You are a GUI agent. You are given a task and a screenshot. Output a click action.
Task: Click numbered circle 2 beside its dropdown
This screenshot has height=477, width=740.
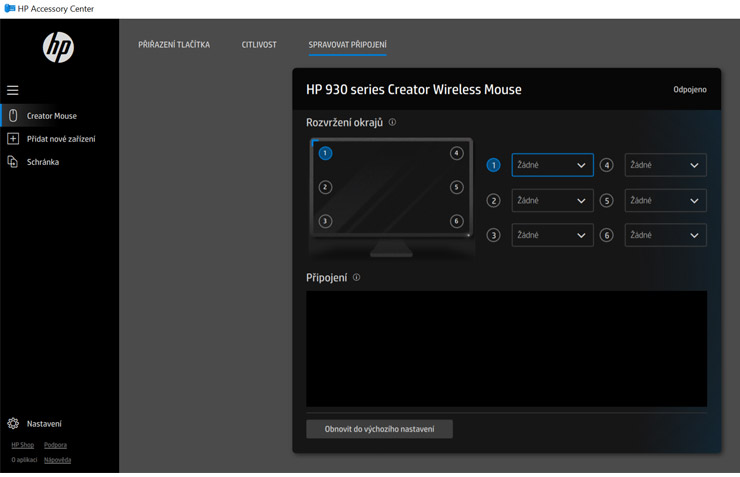(x=494, y=201)
